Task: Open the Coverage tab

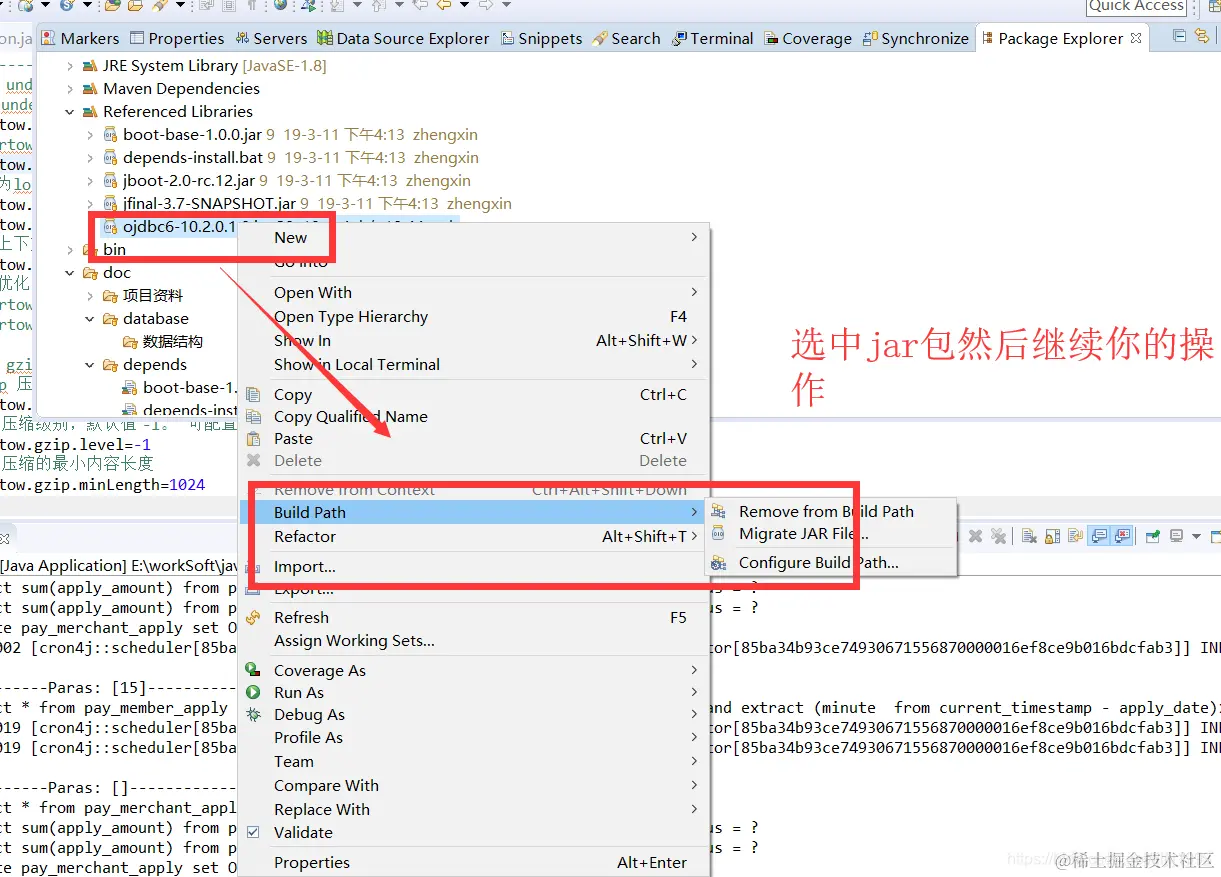Action: click(808, 38)
